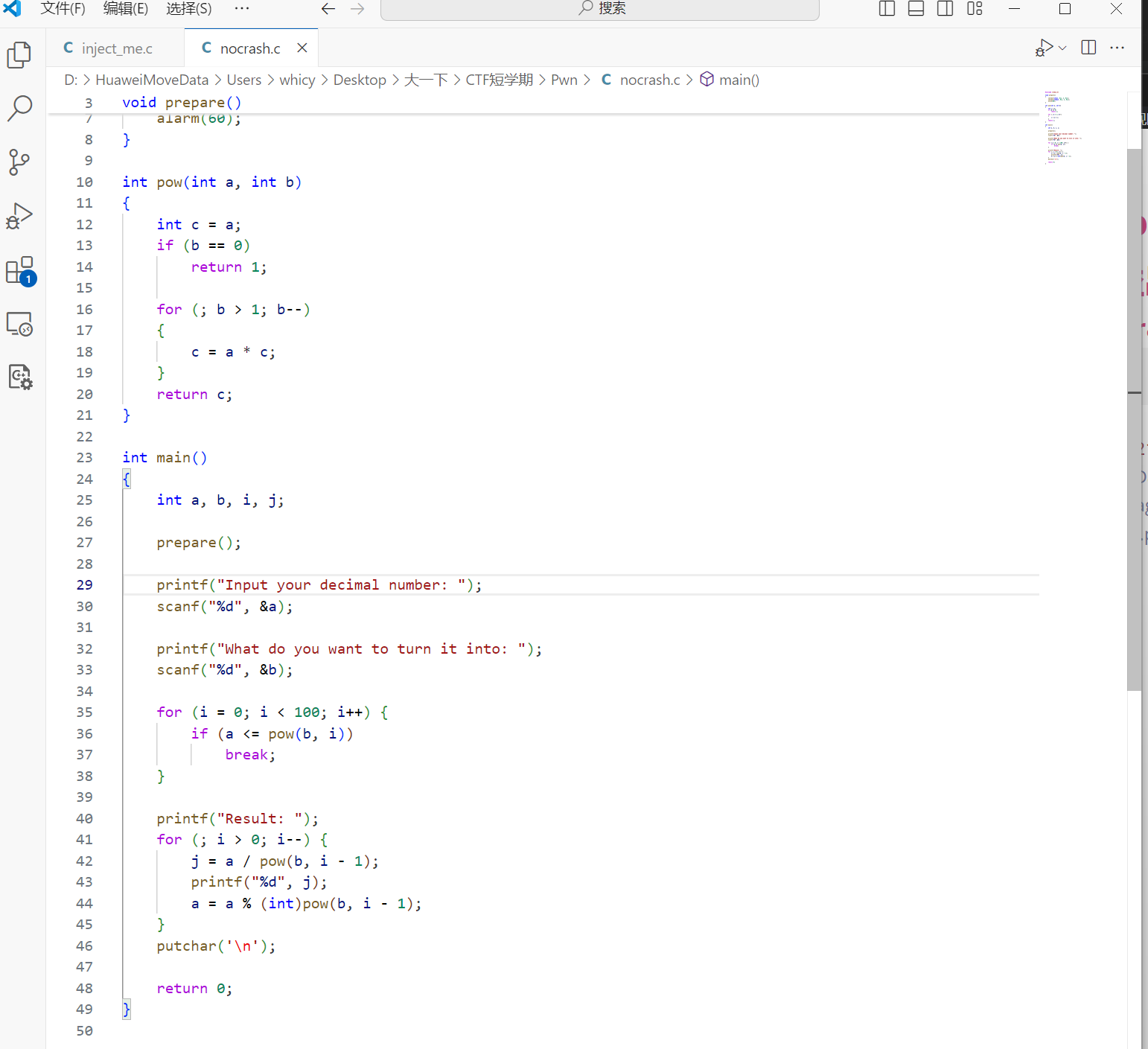The image size is (1148, 1049).
Task: Toggle the secondary side bar layout
Action: tap(945, 9)
